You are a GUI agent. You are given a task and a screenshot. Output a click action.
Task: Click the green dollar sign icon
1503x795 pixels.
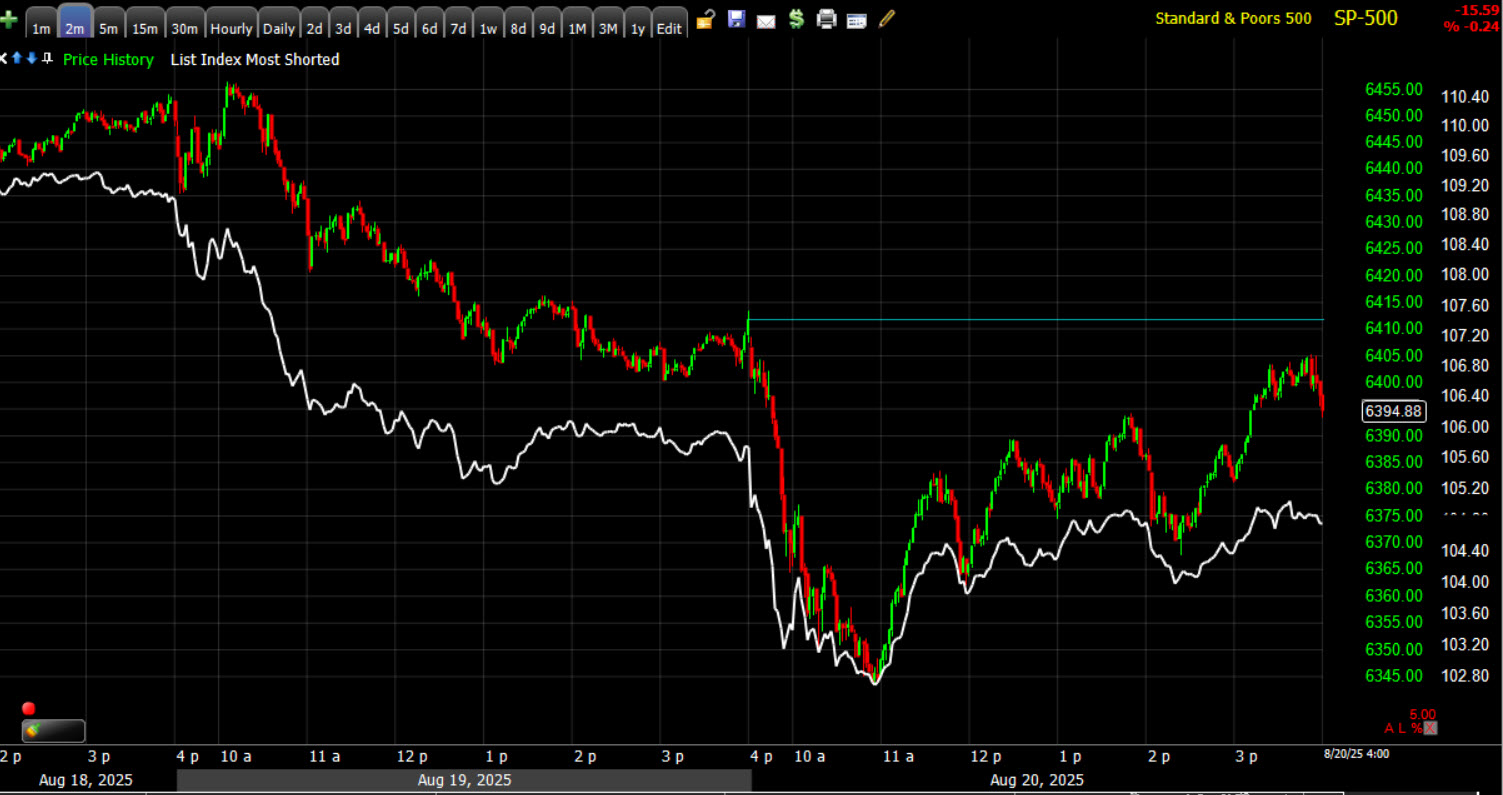click(796, 18)
